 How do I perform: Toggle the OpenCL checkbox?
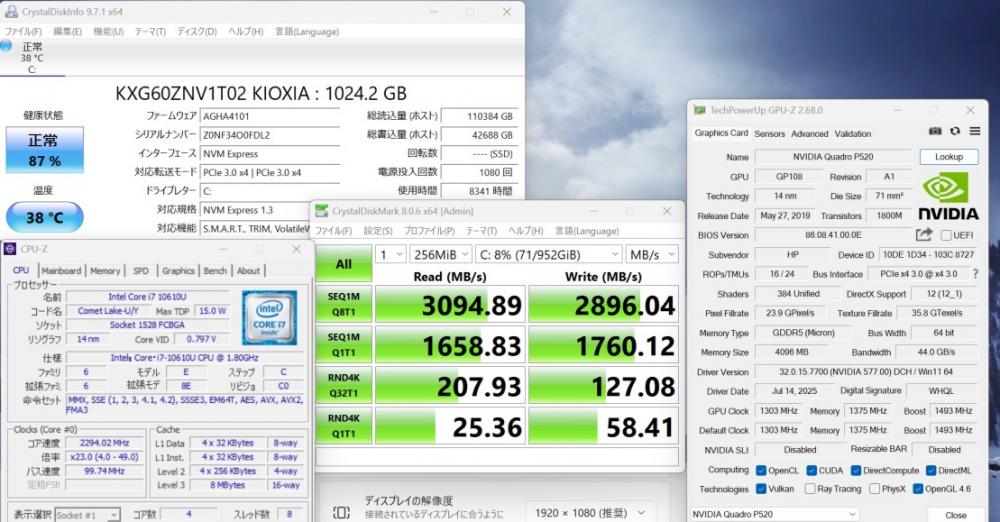761,470
